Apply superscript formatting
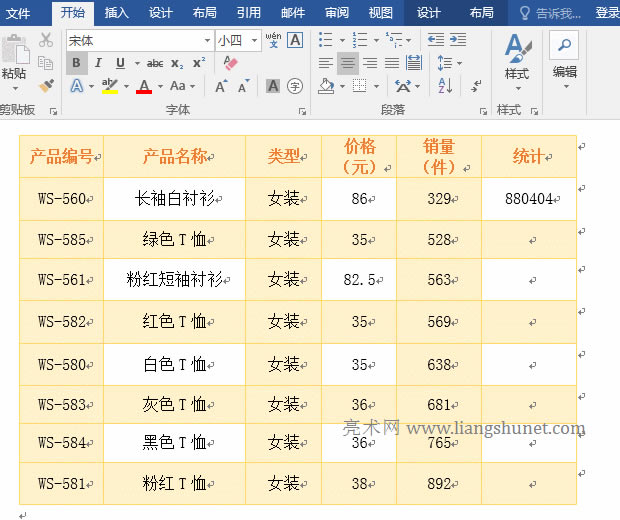This screenshot has height=520, width=620. click(199, 63)
